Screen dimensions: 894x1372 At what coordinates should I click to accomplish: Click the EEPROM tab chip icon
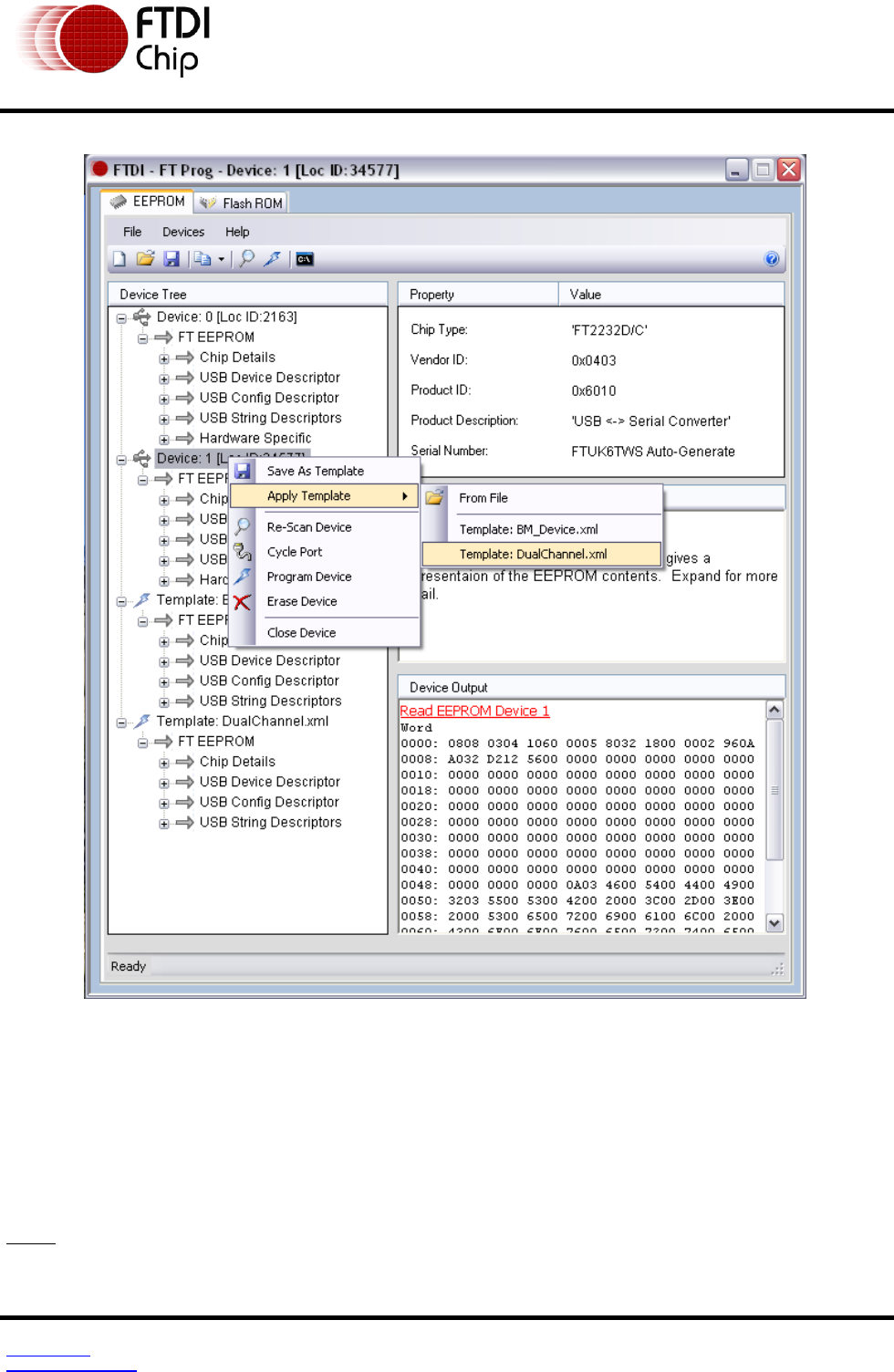pos(119,202)
